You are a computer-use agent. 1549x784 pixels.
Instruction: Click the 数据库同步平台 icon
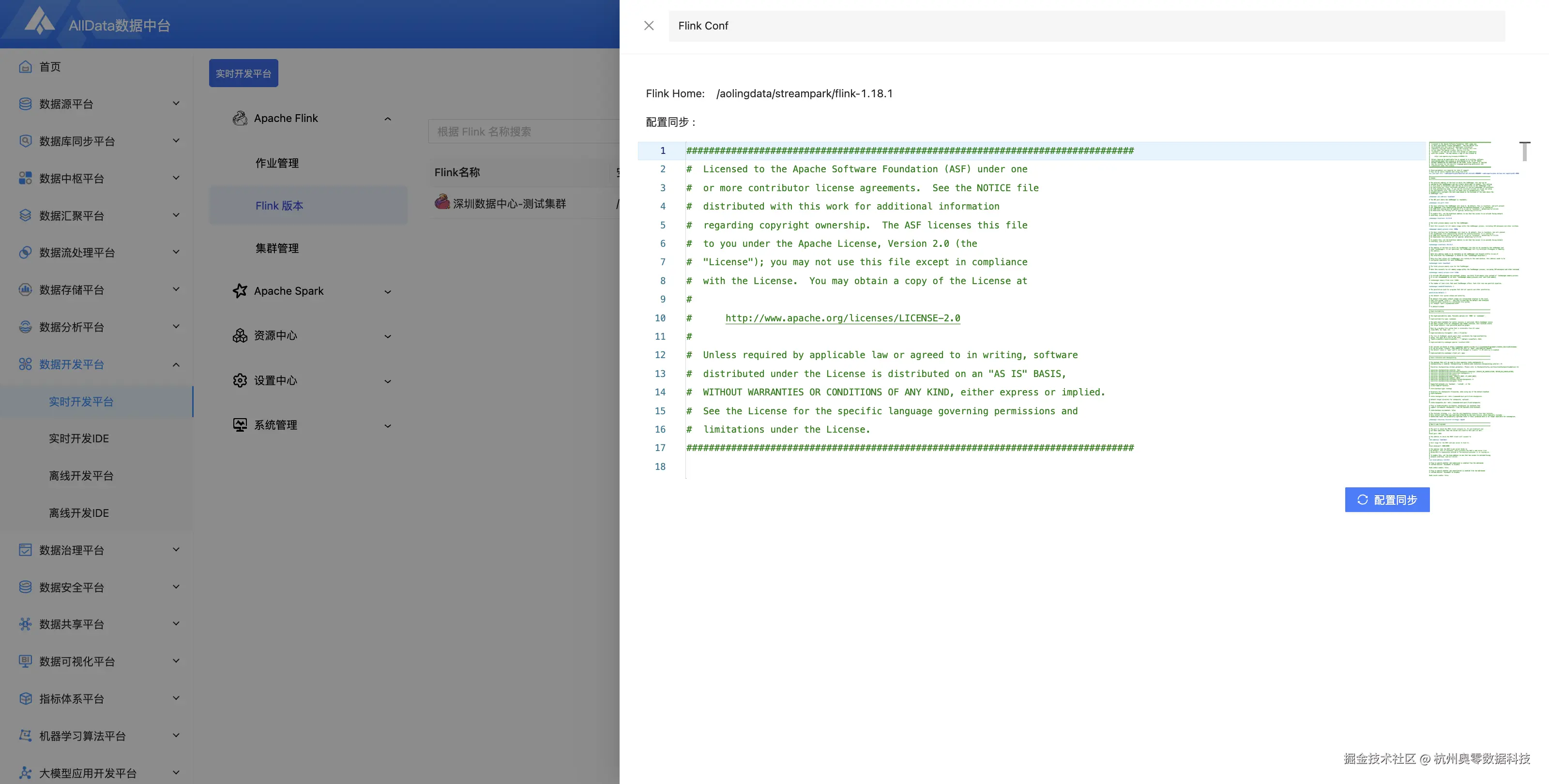(x=25, y=141)
